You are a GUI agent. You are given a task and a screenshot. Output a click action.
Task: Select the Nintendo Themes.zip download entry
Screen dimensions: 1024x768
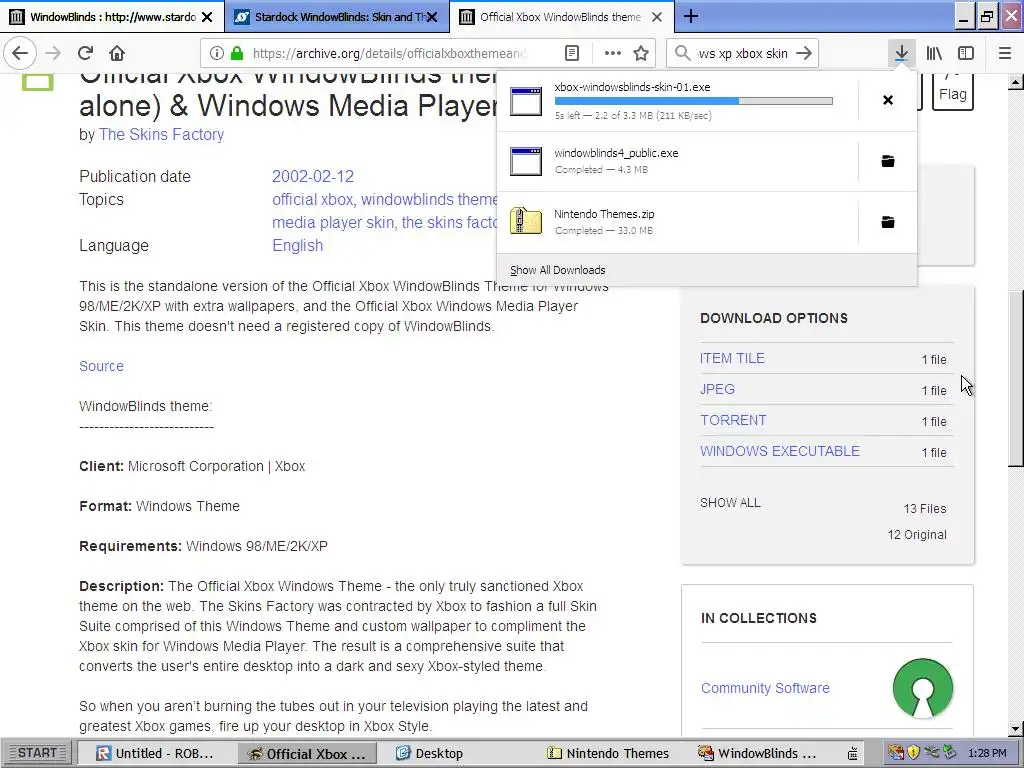click(677, 222)
